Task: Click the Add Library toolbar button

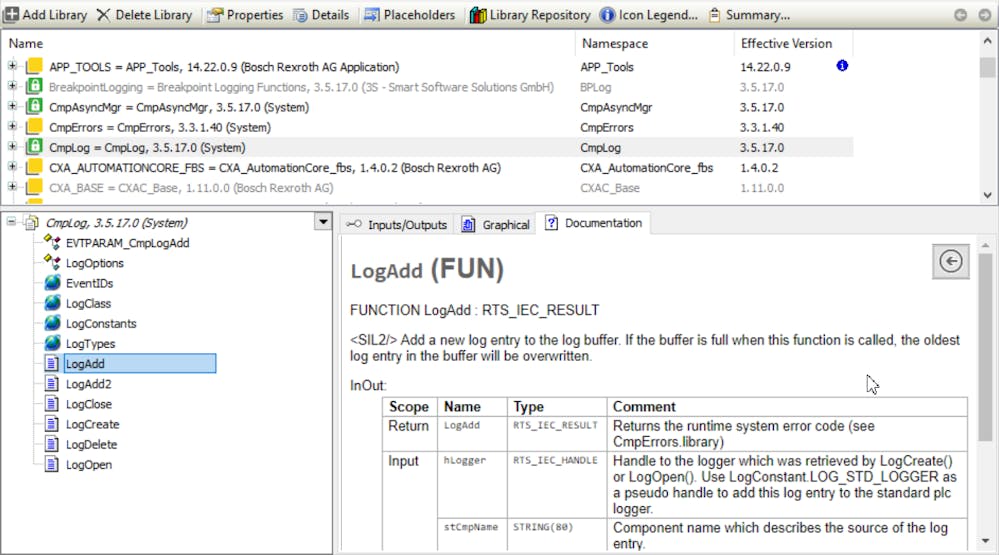Action: pyautogui.click(x=45, y=15)
